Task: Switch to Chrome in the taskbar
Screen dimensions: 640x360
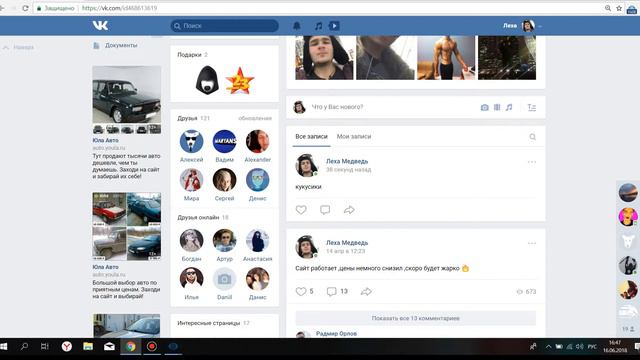Action: point(131,347)
